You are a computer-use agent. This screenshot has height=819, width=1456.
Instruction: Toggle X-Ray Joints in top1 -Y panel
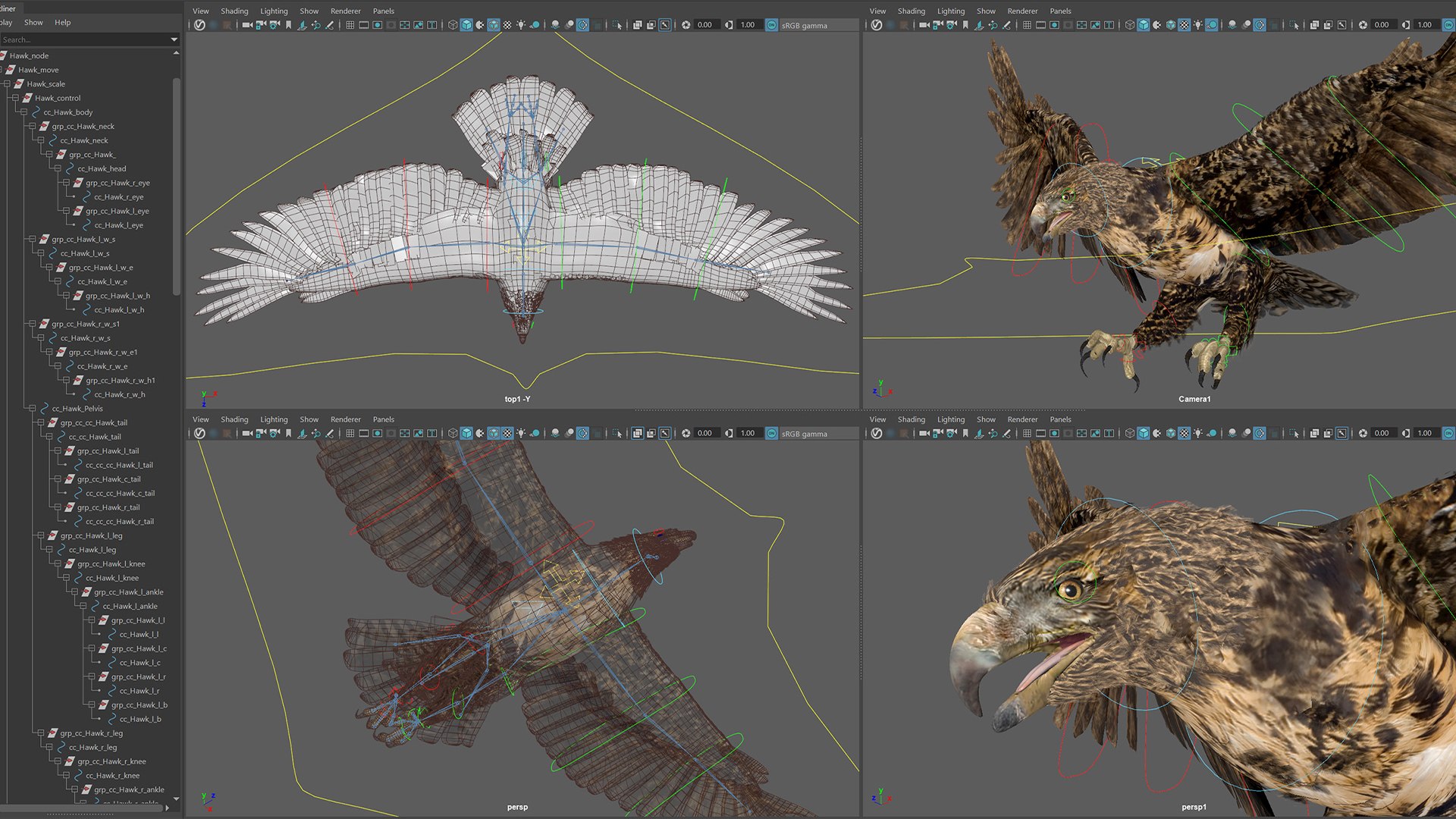(x=664, y=25)
